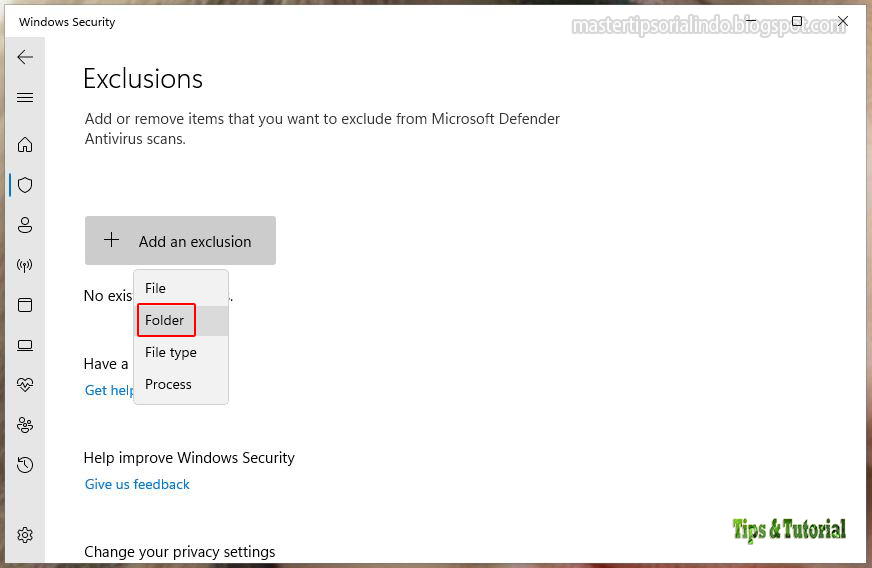Click the Help improve Windows Security heading

pyautogui.click(x=189, y=458)
